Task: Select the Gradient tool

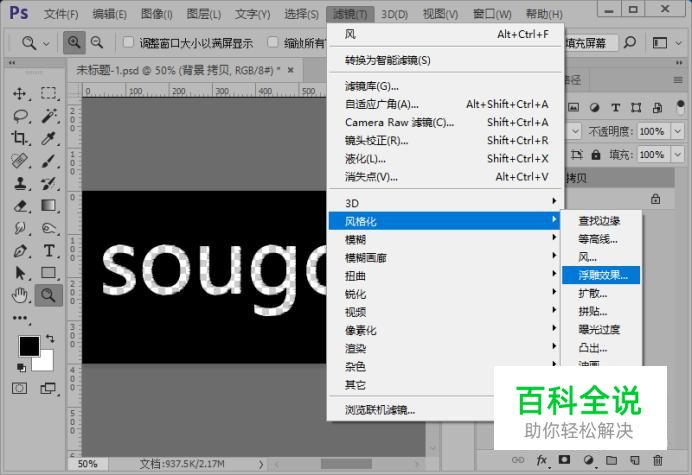Action: tap(49, 205)
